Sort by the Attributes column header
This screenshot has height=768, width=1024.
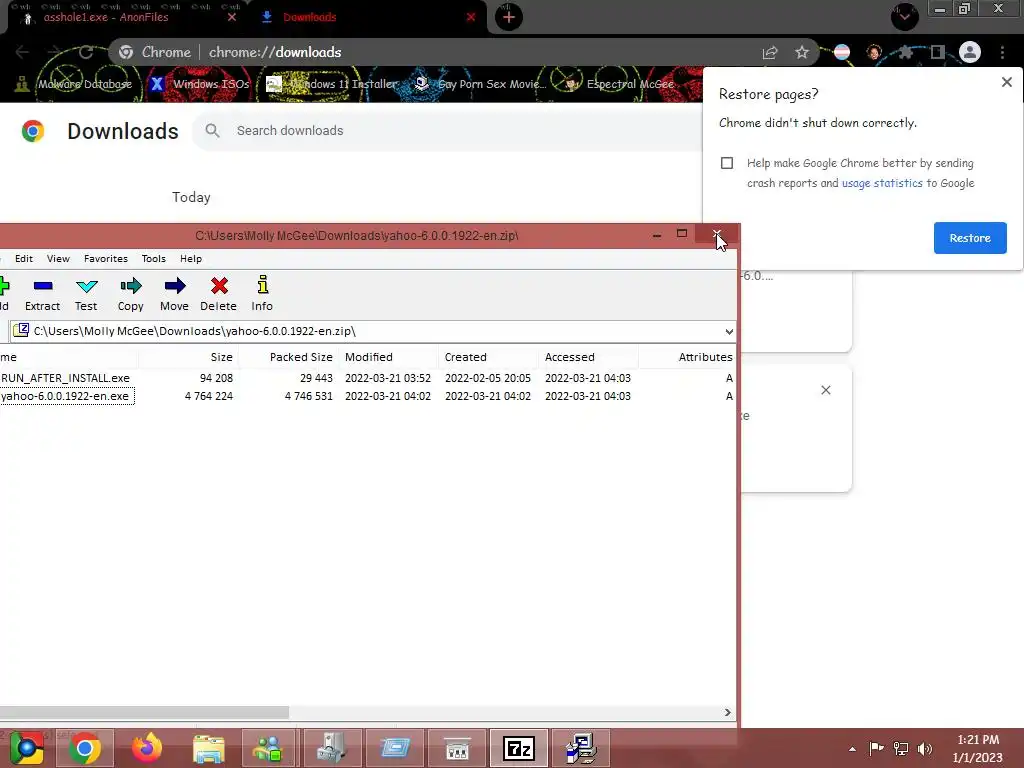[x=688, y=357]
